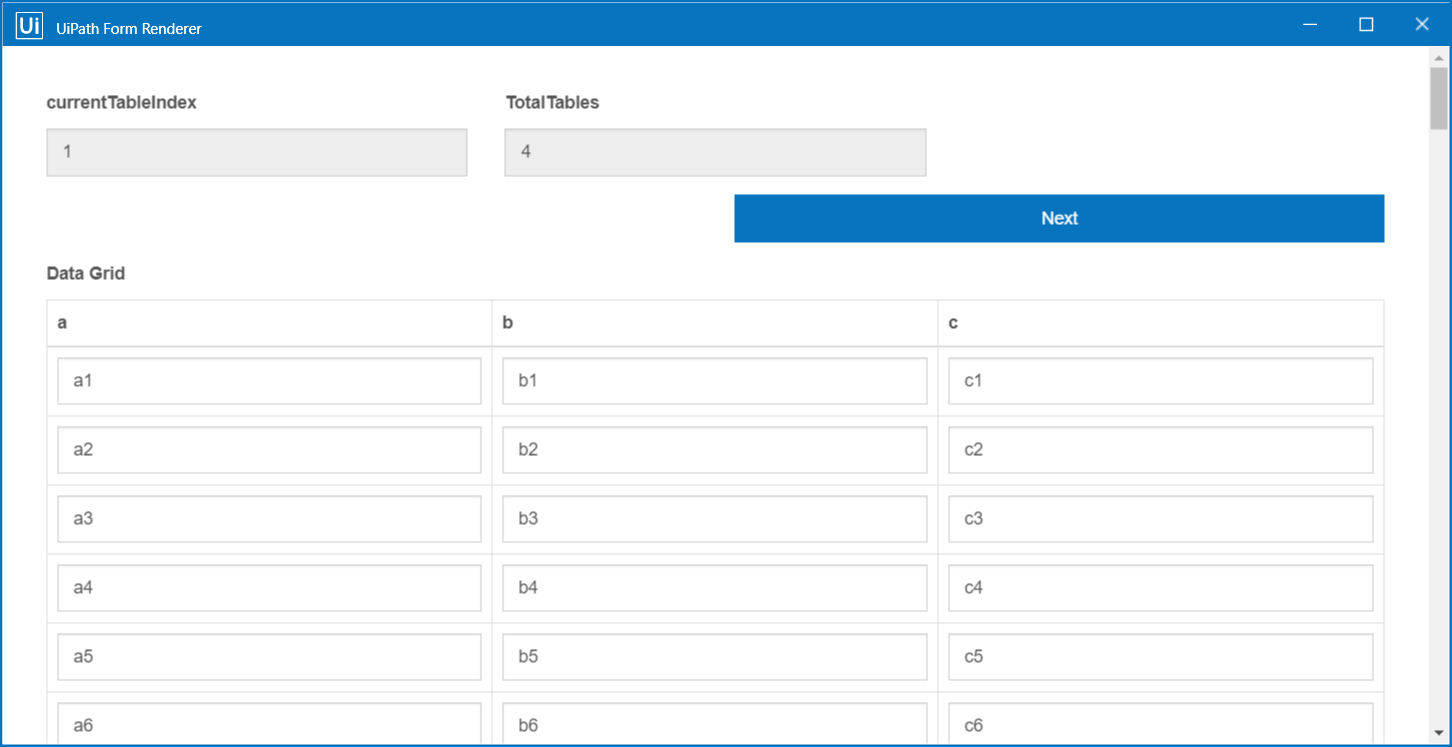Select the a1 cell in the grid
Screen dimensions: 1452x747
(269, 381)
